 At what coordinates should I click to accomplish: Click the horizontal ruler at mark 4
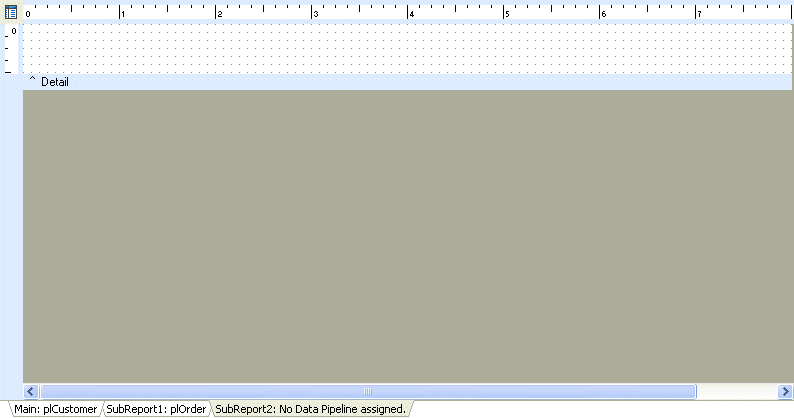click(411, 13)
